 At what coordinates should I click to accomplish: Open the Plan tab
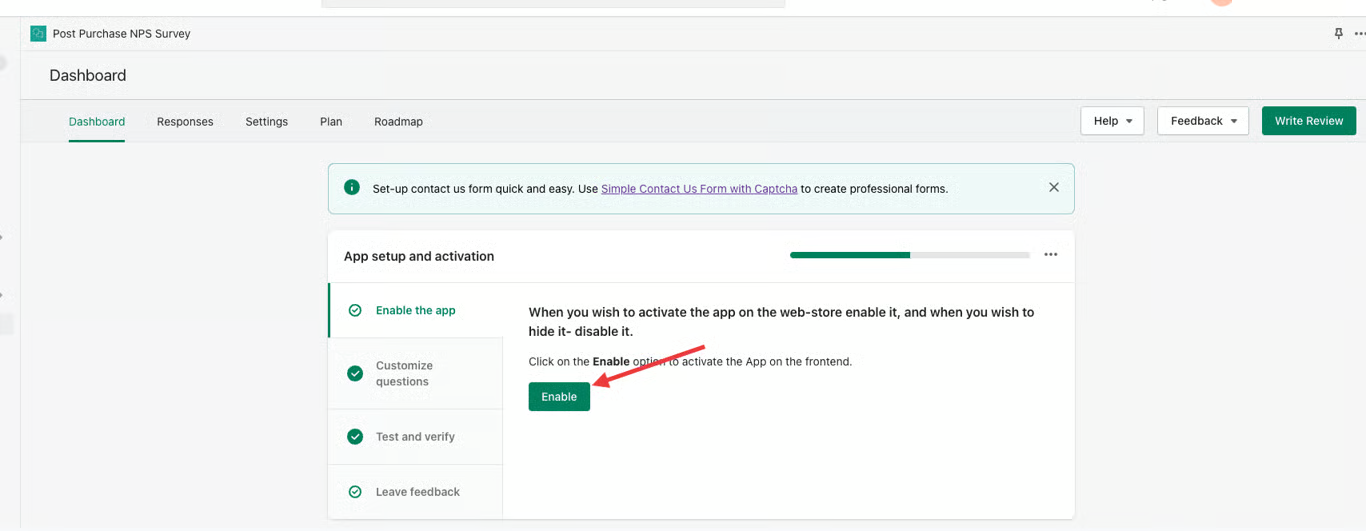tap(331, 121)
